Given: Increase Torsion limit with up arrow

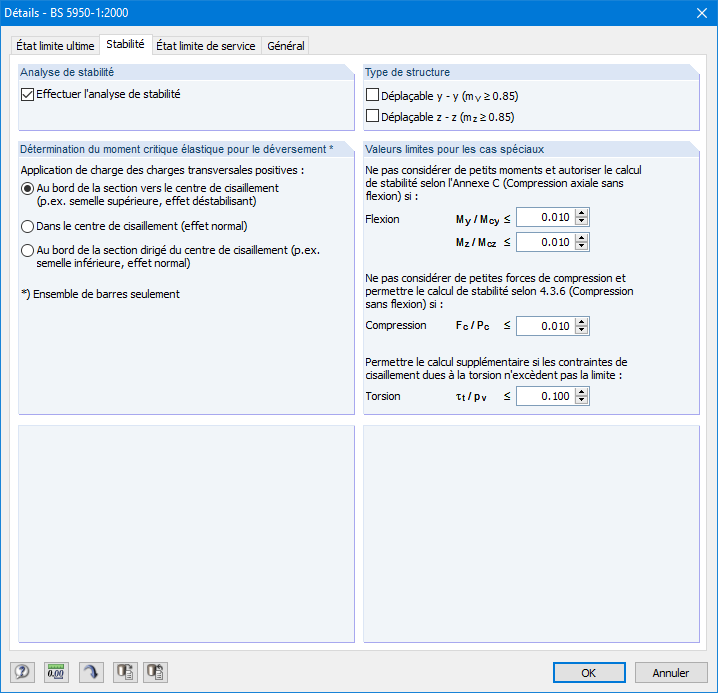Looking at the screenshot, I should coord(582,392).
